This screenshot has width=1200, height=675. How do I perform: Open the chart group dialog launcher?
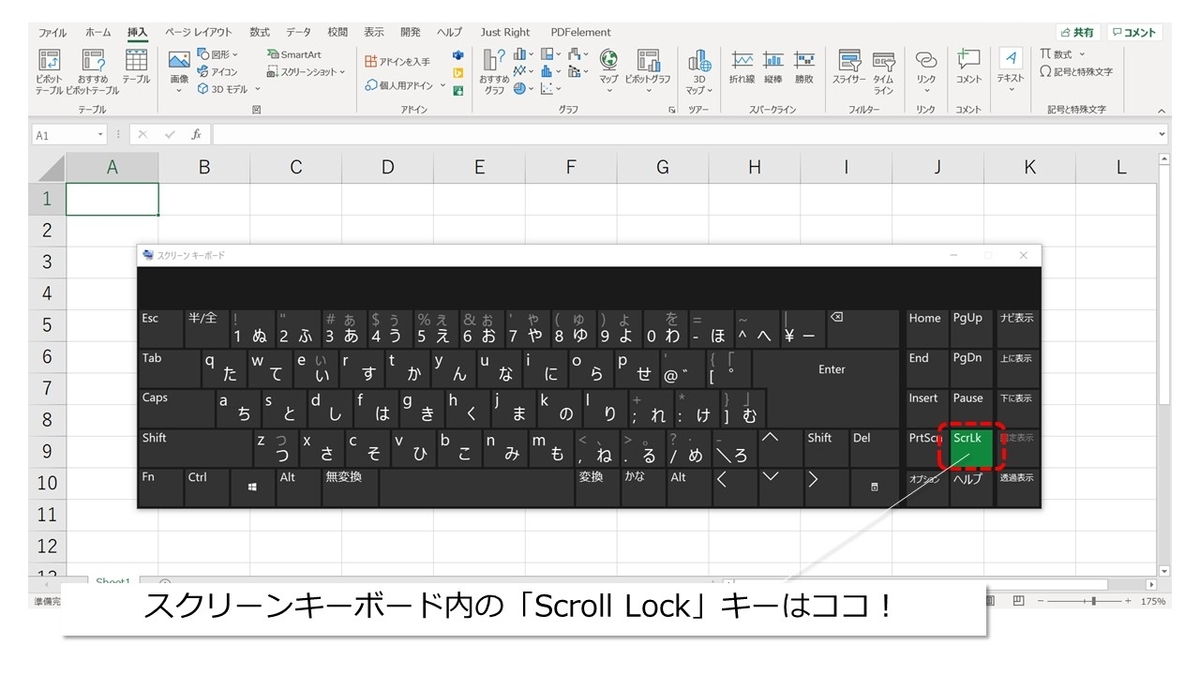[x=671, y=110]
